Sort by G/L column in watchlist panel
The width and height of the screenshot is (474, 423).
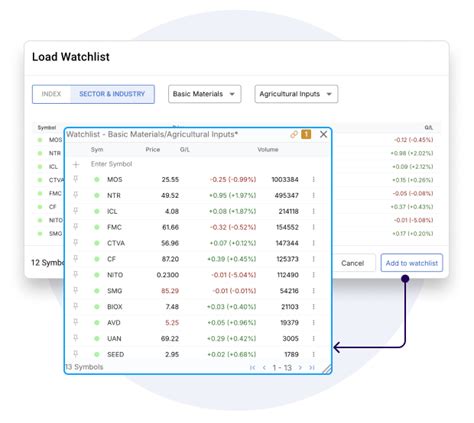click(185, 150)
